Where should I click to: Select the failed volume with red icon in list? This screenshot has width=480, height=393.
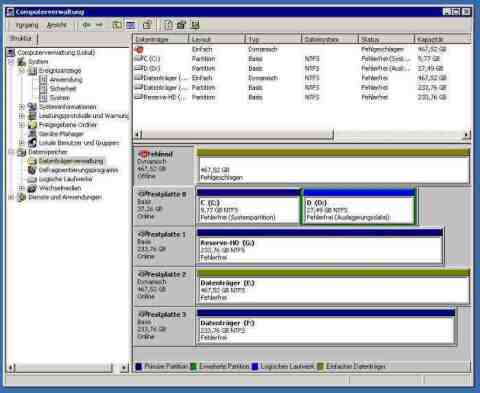139,50
